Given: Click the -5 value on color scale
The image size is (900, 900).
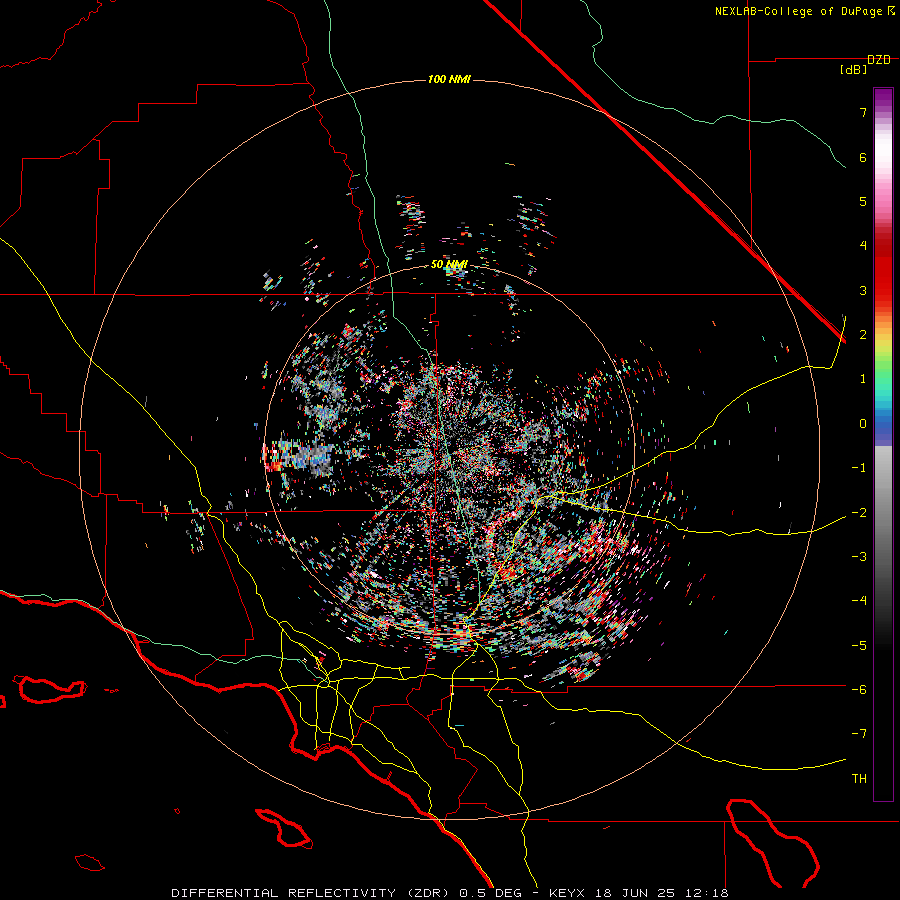Looking at the screenshot, I should pos(859,646).
